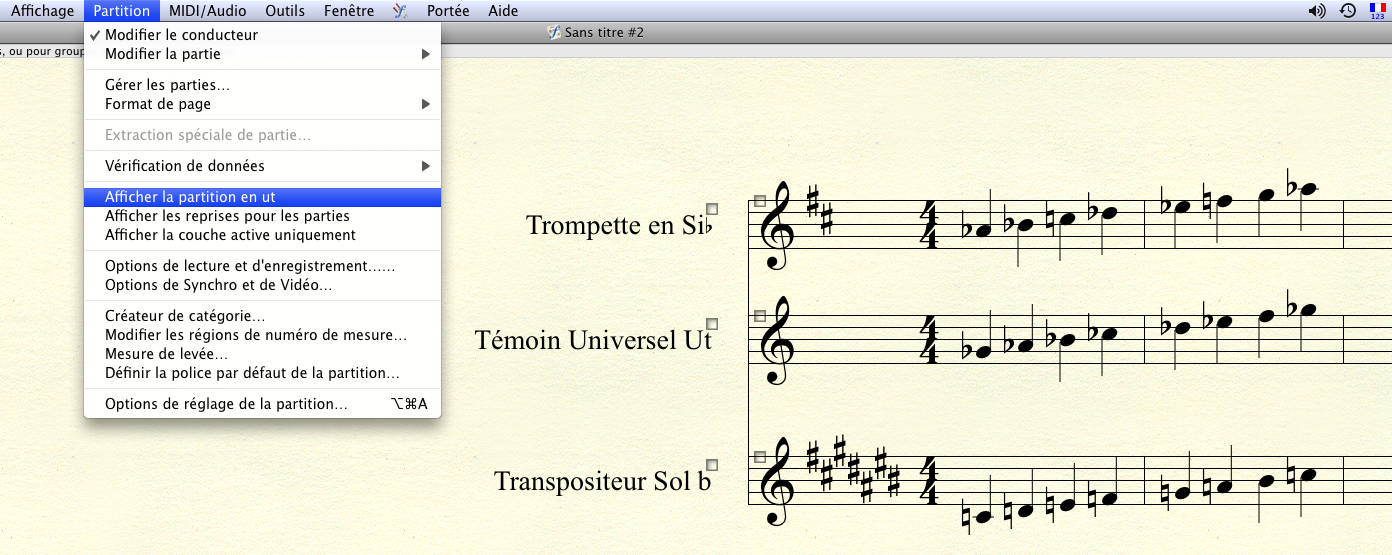Click handle next to Transpositeur Sol b name
Image resolution: width=1392 pixels, height=555 pixels.
[x=712, y=465]
